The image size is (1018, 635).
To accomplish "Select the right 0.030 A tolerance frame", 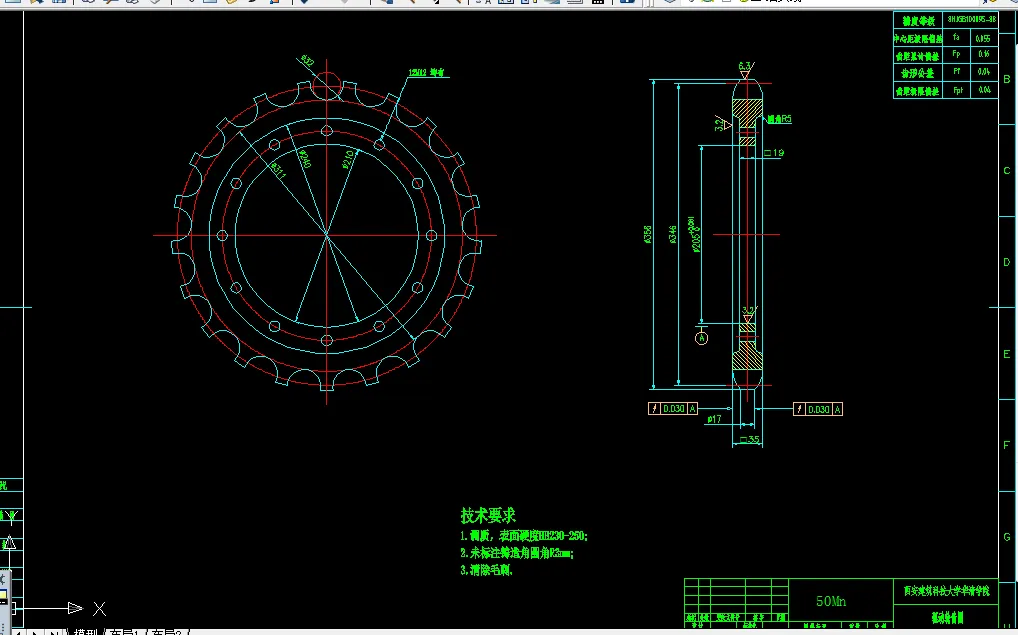I will (x=818, y=409).
